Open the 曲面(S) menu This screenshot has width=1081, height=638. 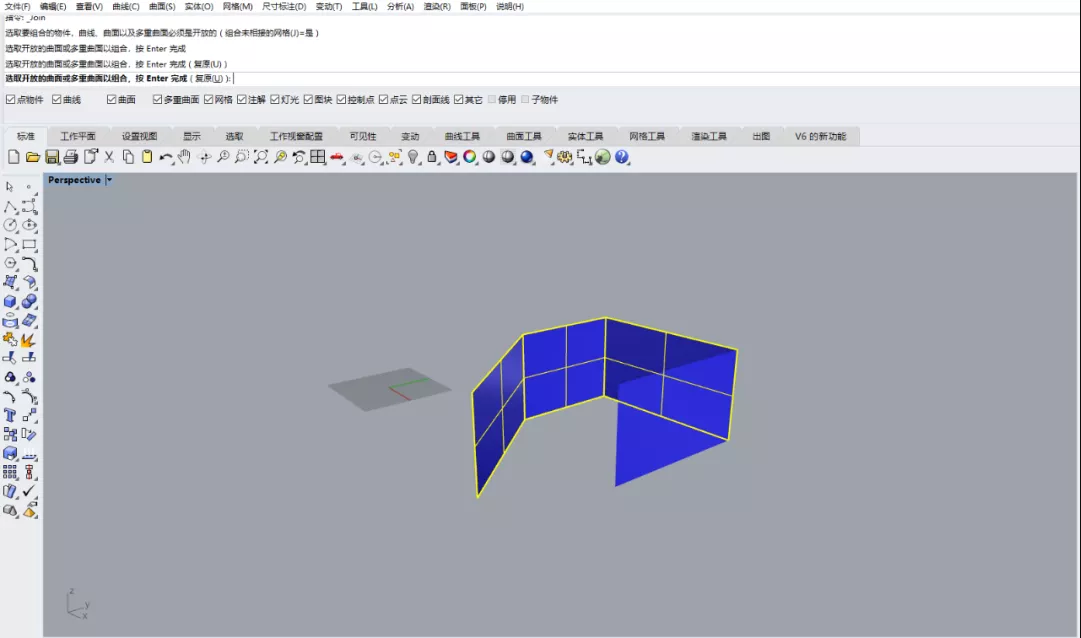click(x=162, y=6)
